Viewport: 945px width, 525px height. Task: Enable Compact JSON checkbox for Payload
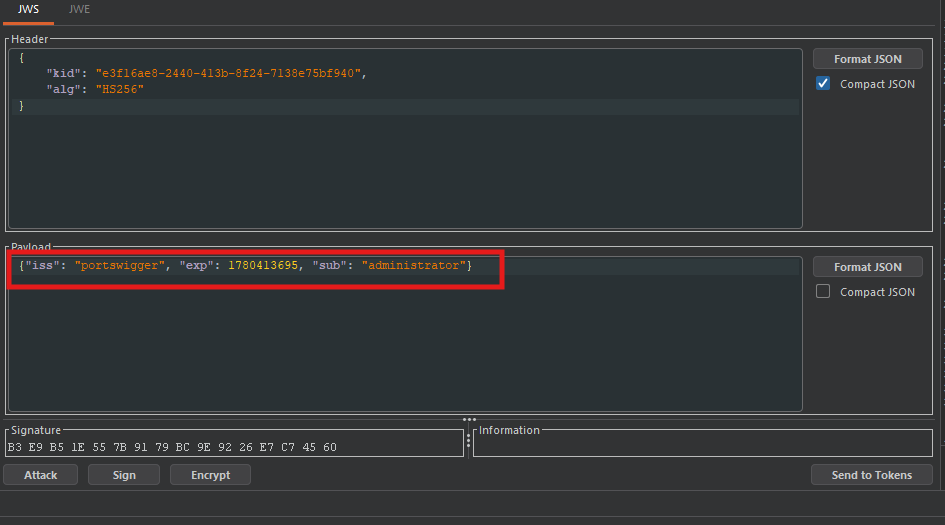(x=823, y=292)
